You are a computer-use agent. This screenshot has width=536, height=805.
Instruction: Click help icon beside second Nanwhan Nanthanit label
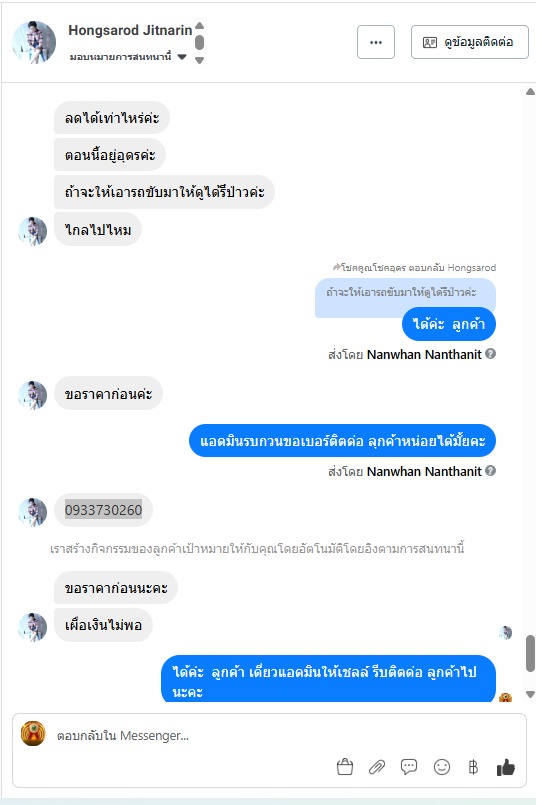point(490,471)
